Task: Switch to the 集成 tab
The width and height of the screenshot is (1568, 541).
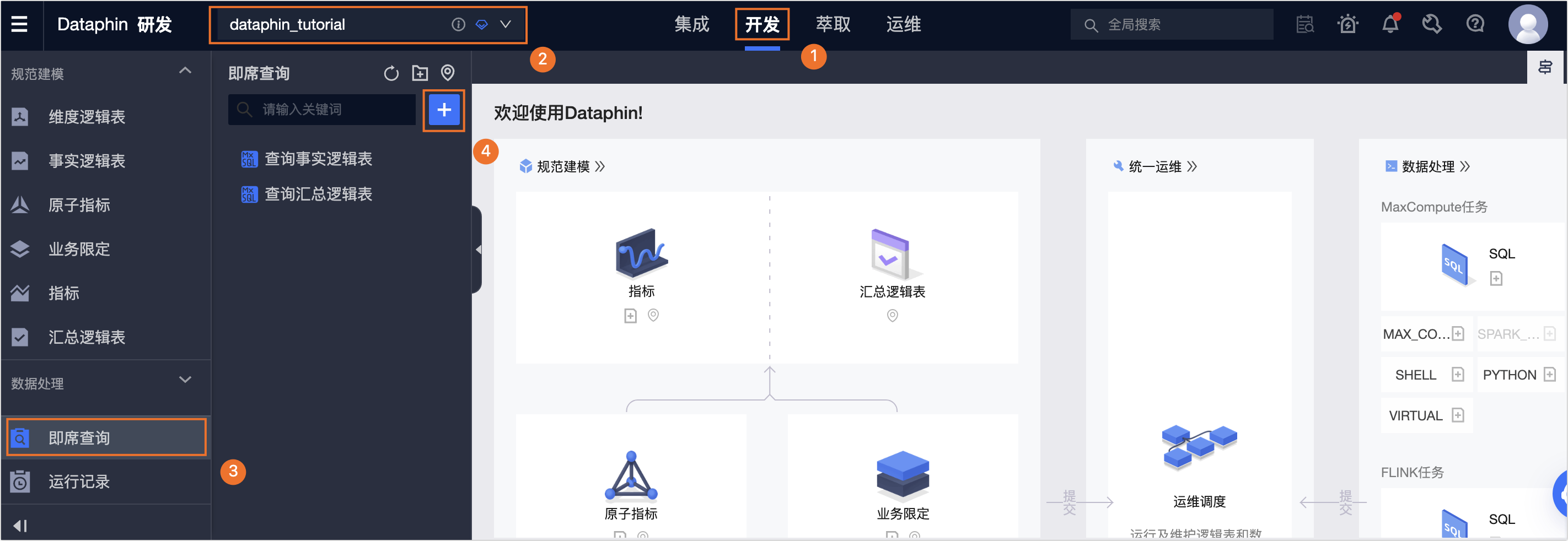Action: coord(691,24)
